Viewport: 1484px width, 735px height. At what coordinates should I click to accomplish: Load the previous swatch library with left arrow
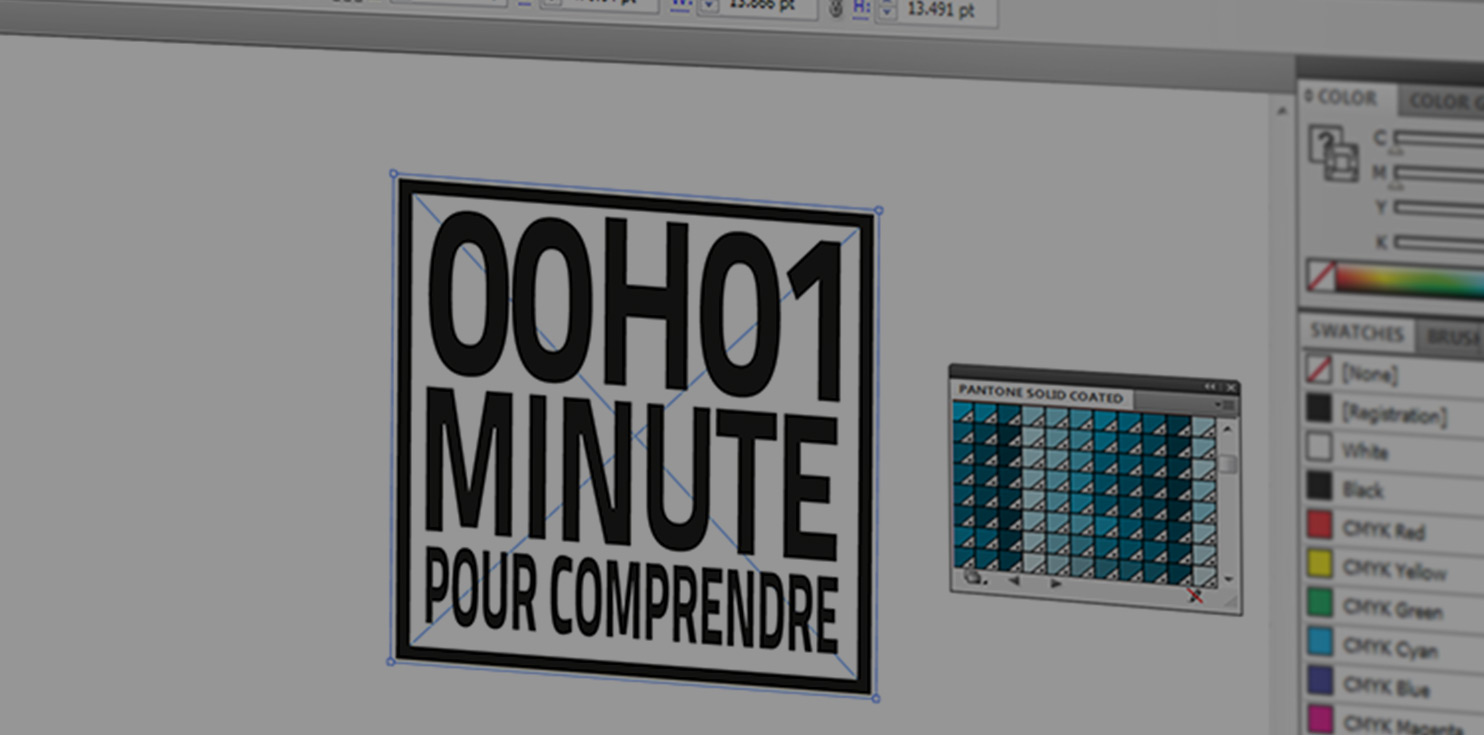coord(1013,581)
